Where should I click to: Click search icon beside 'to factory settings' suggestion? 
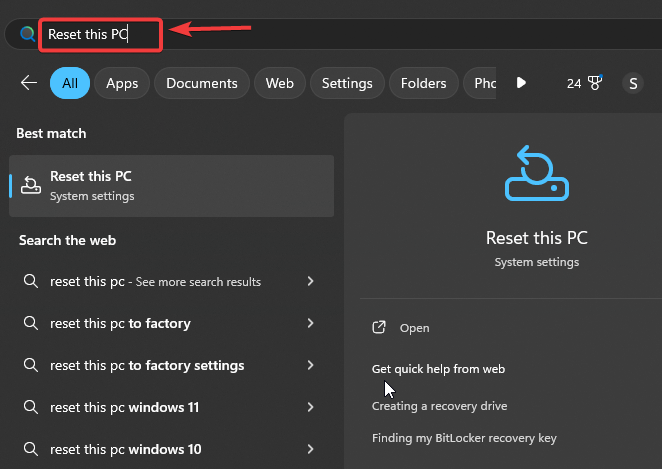tap(31, 365)
